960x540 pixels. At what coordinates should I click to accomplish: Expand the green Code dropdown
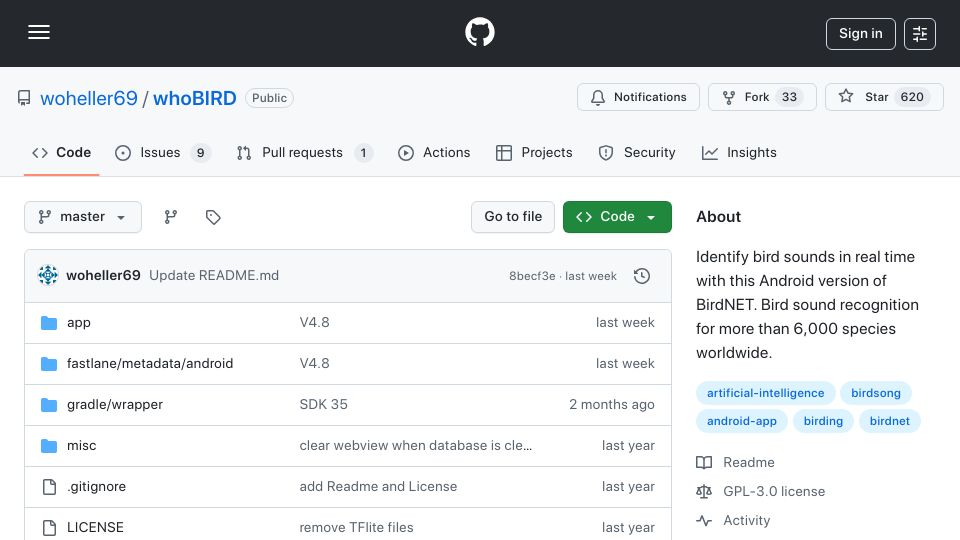pyautogui.click(x=617, y=217)
